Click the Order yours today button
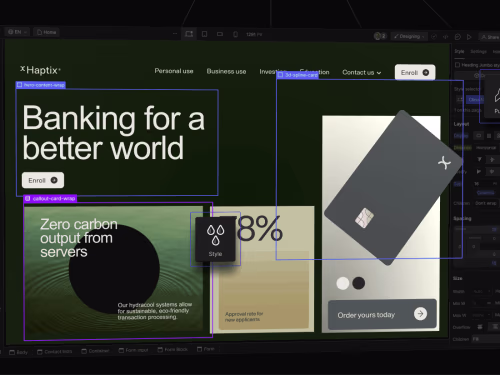Screen dimensions: 500x375 tap(382, 314)
